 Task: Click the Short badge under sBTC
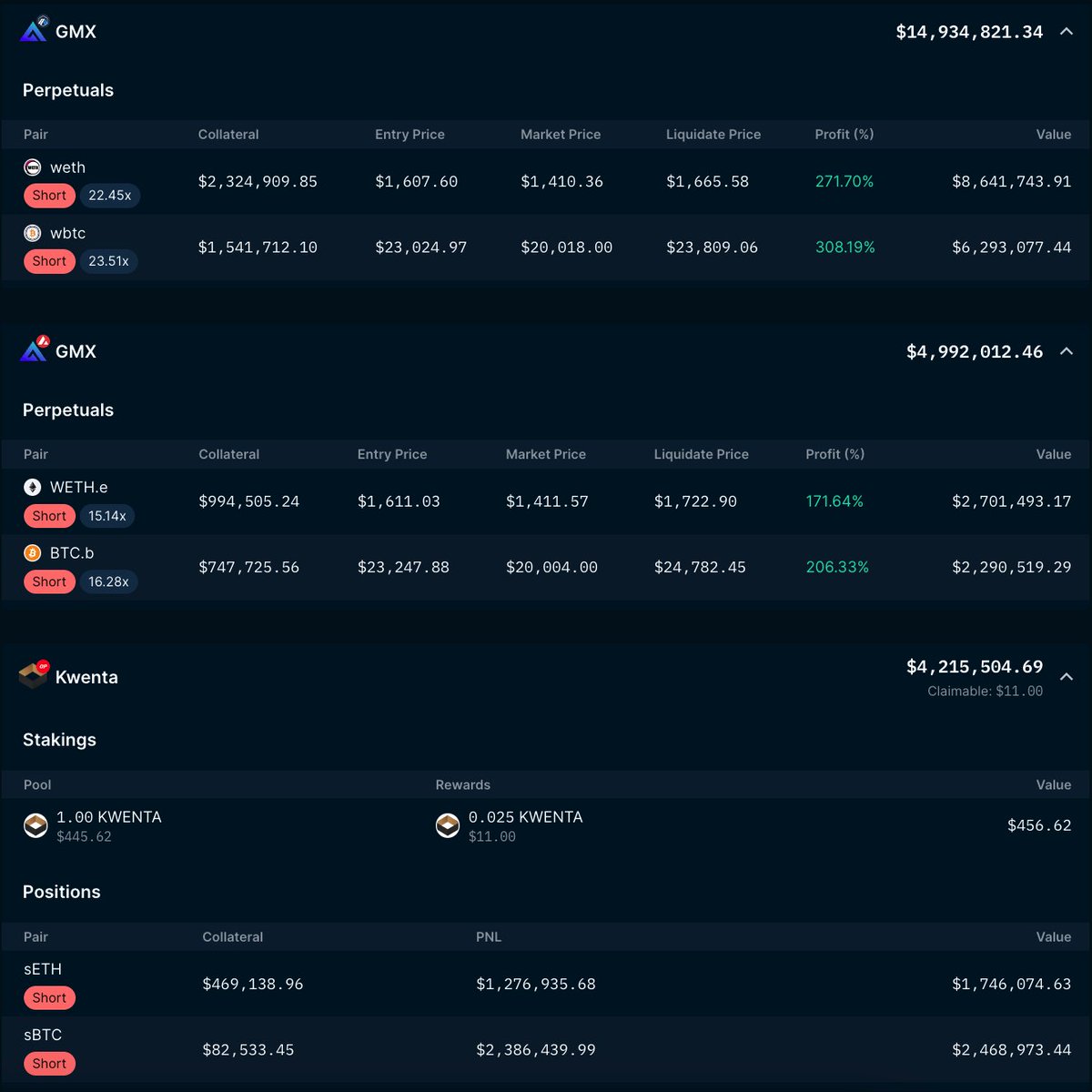[49, 1063]
